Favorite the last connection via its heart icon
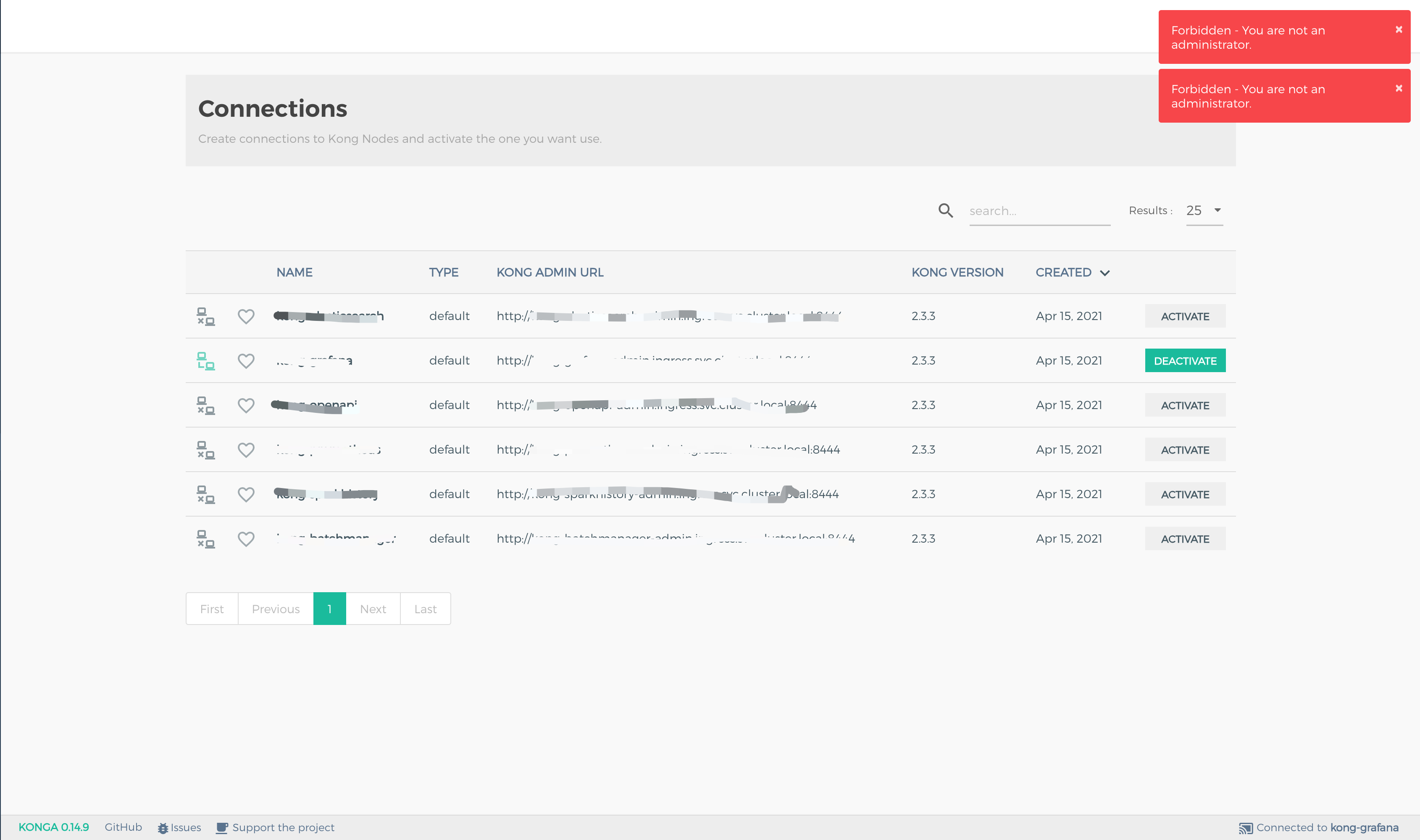The image size is (1420, 840). pos(246,539)
